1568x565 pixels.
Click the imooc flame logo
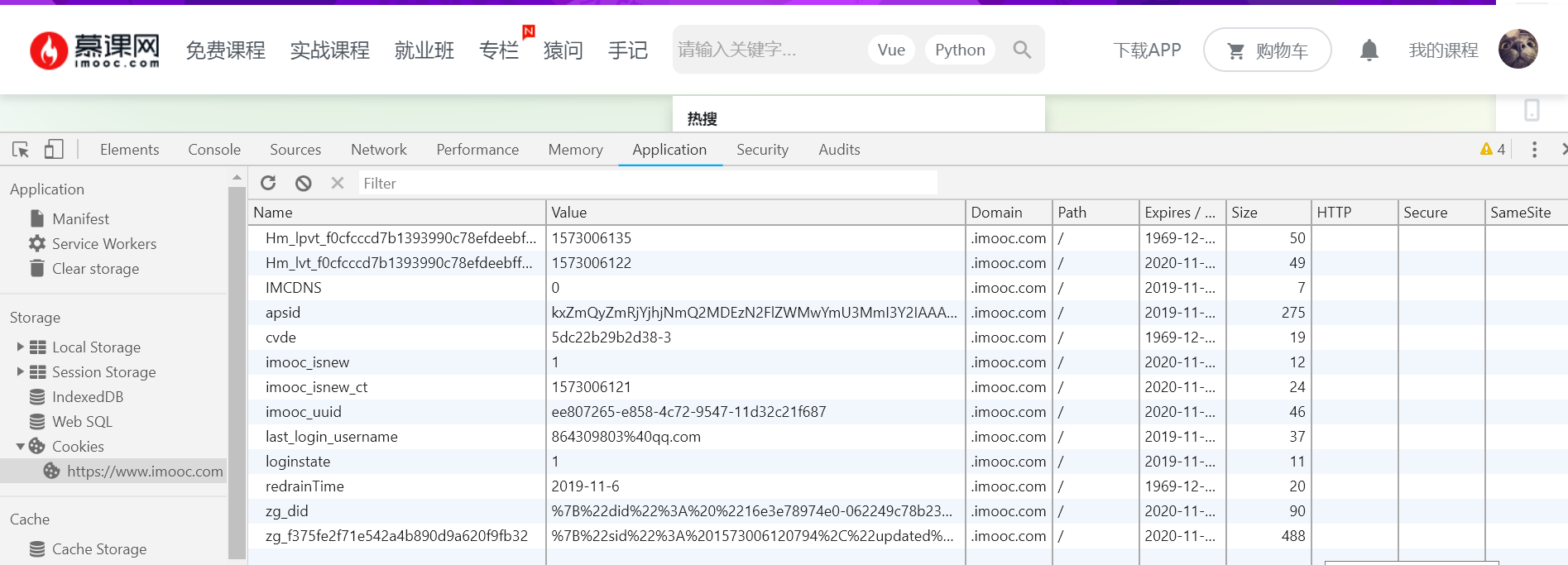(94, 50)
